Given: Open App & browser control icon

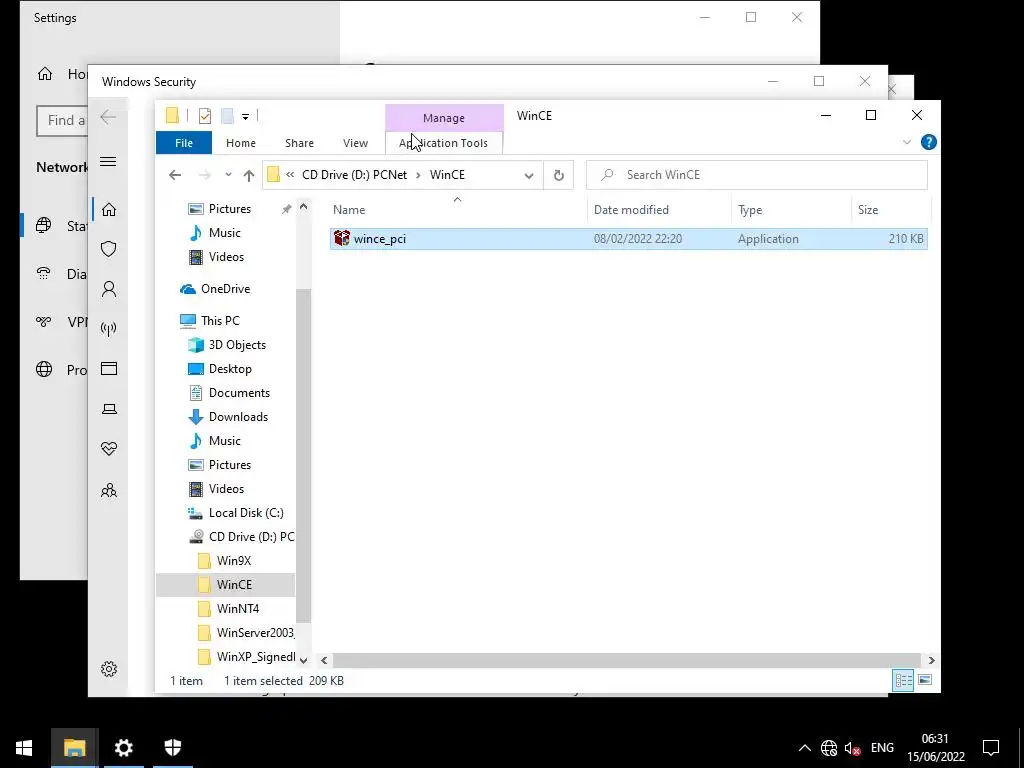Looking at the screenshot, I should pos(108,369).
